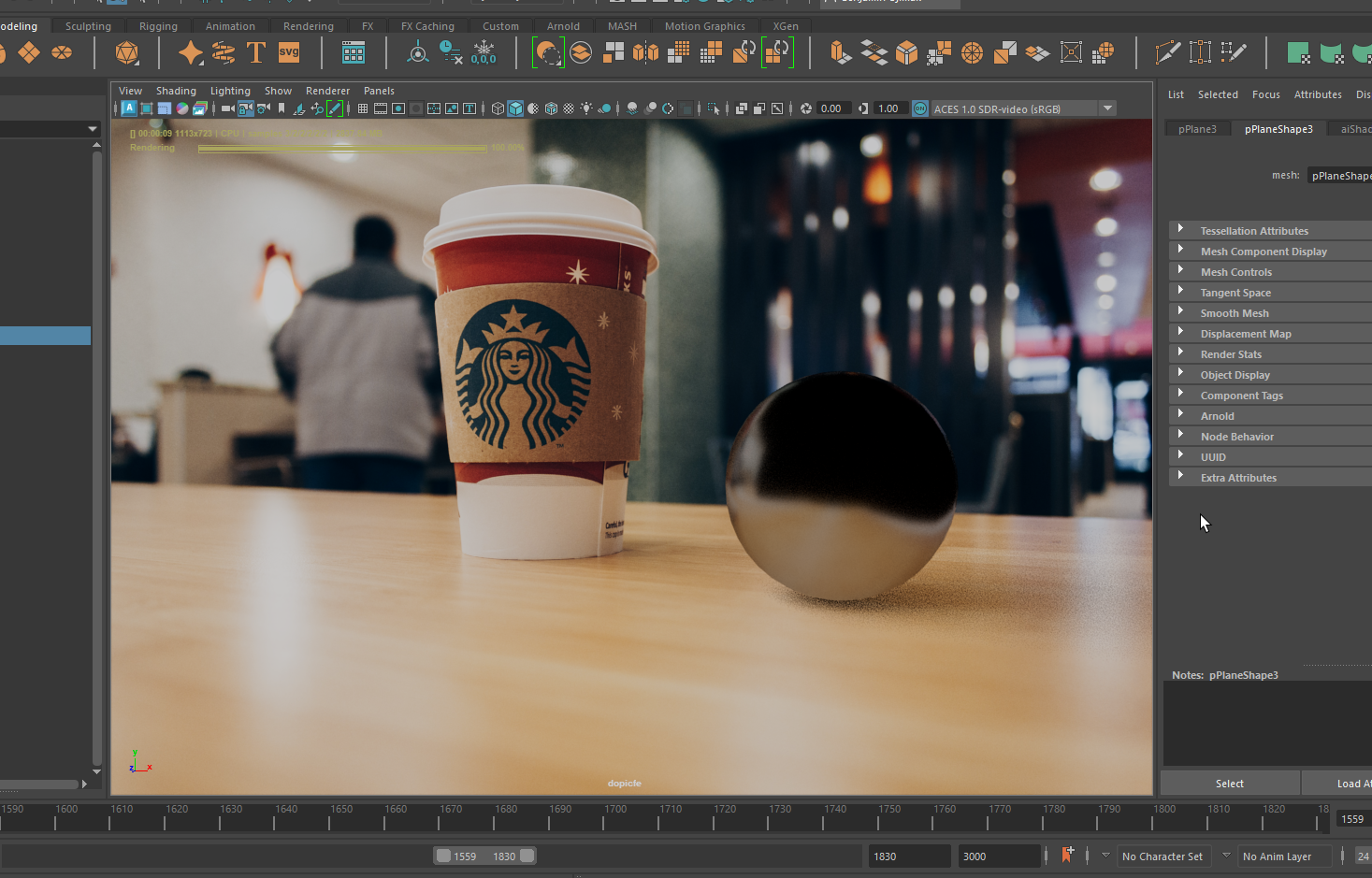Screen dimensions: 1372x878
Task: Toggle Wireframe shading mode
Action: 498,108
